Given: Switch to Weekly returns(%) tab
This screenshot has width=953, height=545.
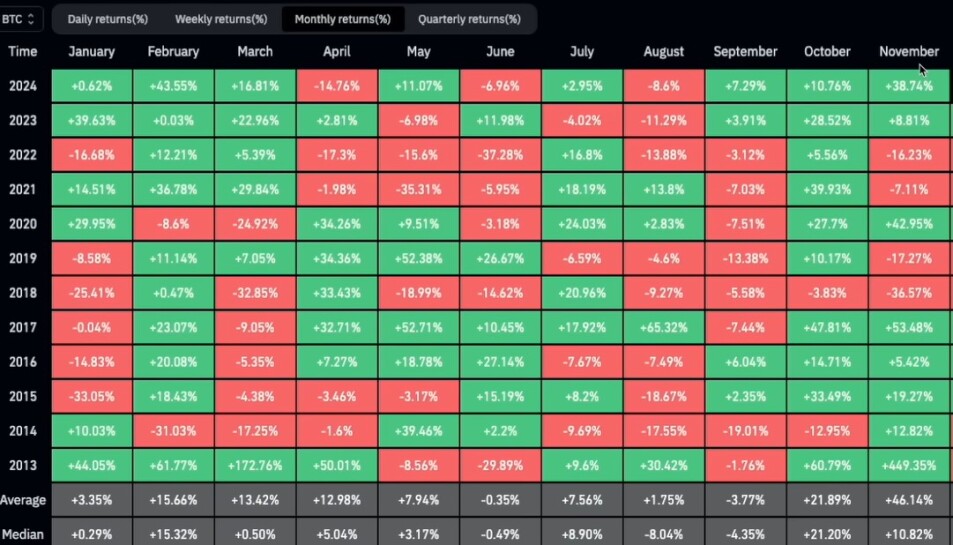Looking at the screenshot, I should (221, 19).
